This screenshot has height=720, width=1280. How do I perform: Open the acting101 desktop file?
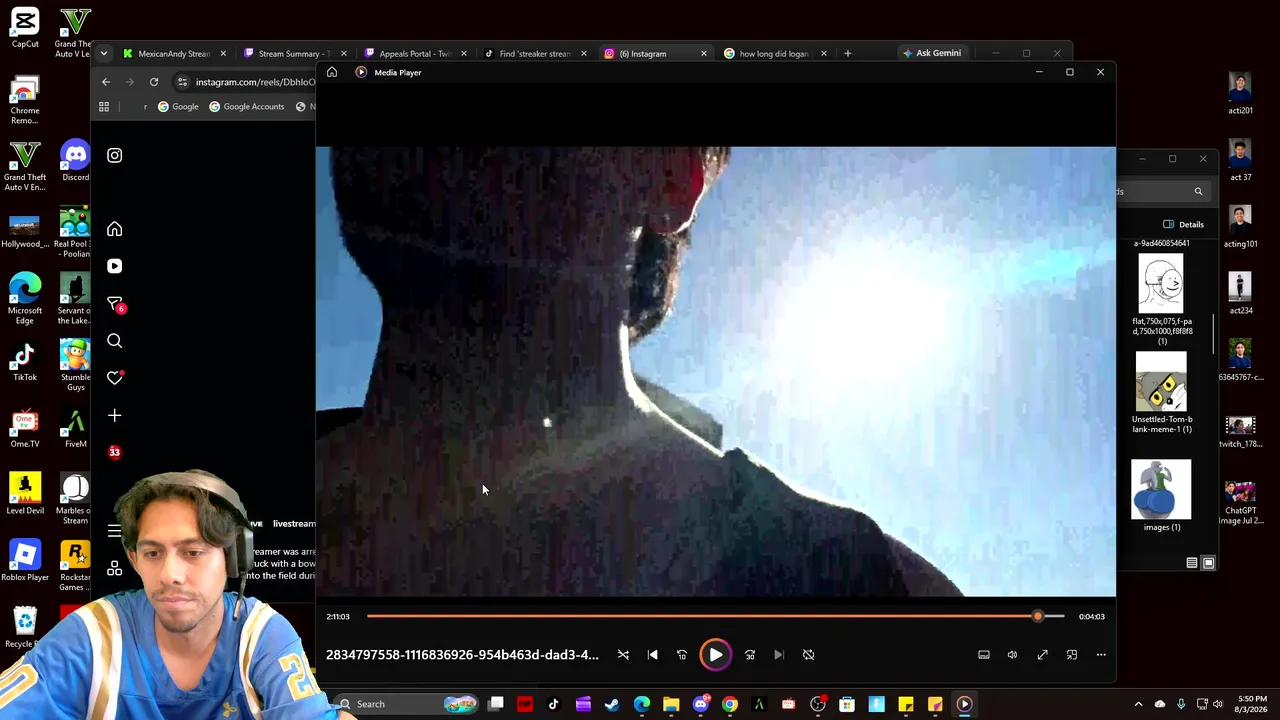(x=1240, y=226)
